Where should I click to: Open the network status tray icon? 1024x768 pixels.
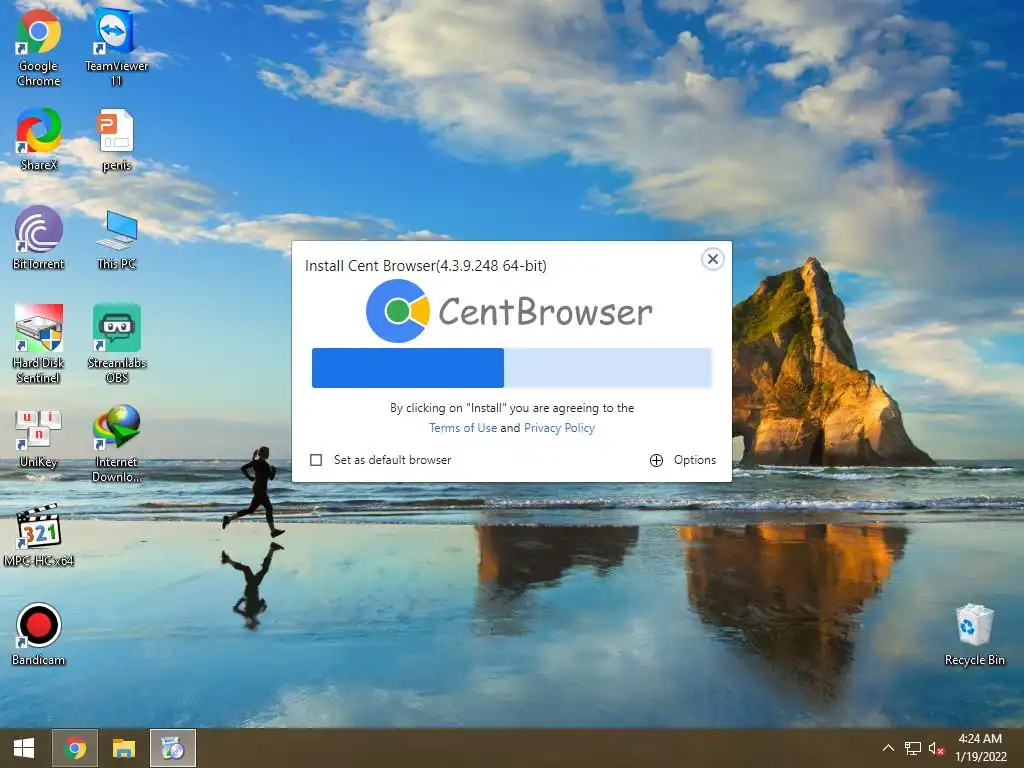tap(912, 748)
